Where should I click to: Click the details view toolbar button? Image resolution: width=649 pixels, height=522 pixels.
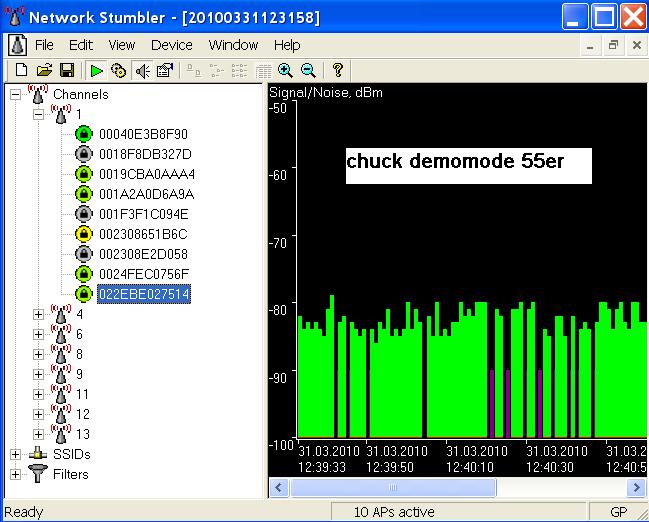tap(263, 71)
